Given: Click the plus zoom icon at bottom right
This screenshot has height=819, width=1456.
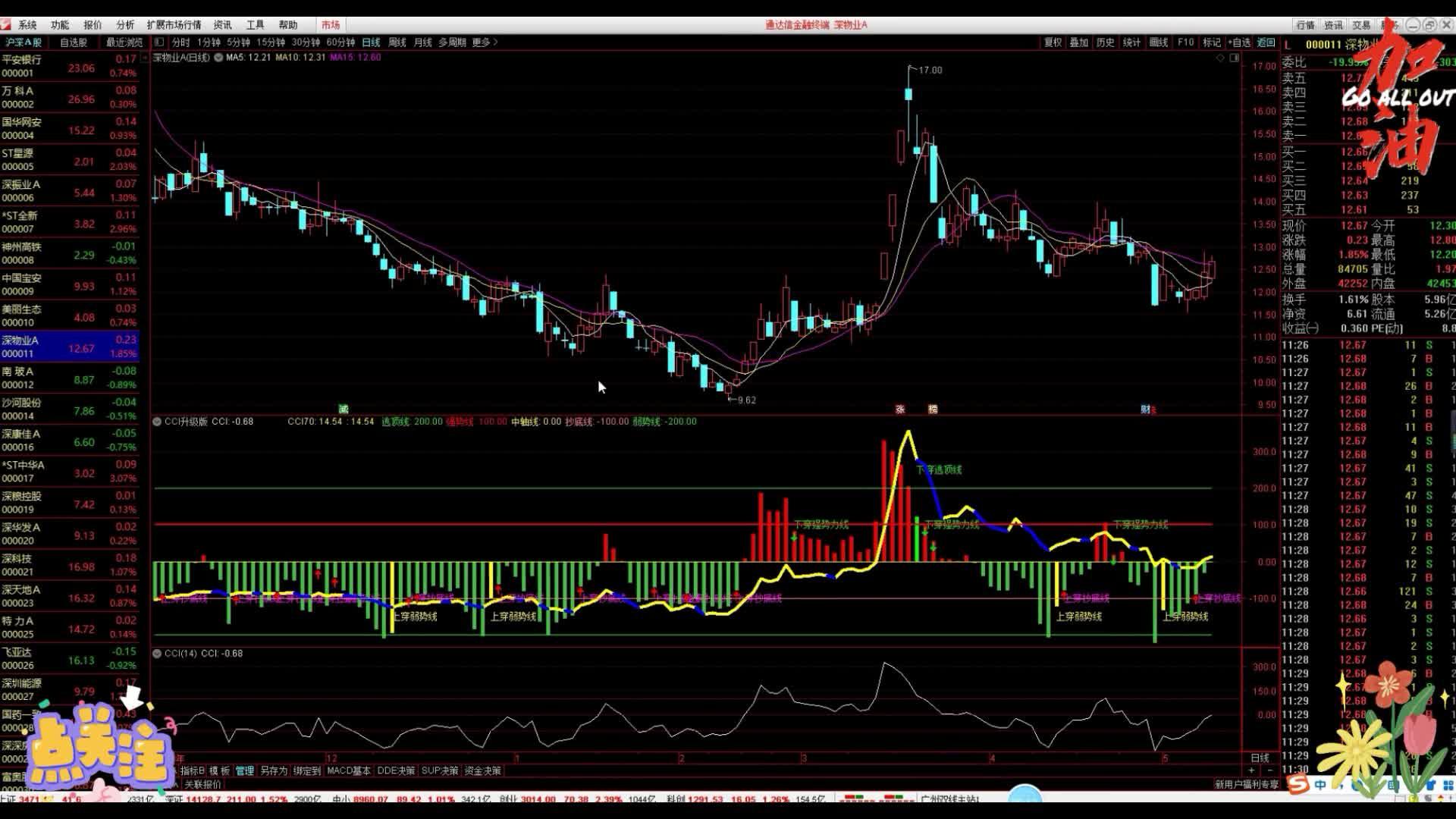Looking at the screenshot, I should tap(1251, 770).
